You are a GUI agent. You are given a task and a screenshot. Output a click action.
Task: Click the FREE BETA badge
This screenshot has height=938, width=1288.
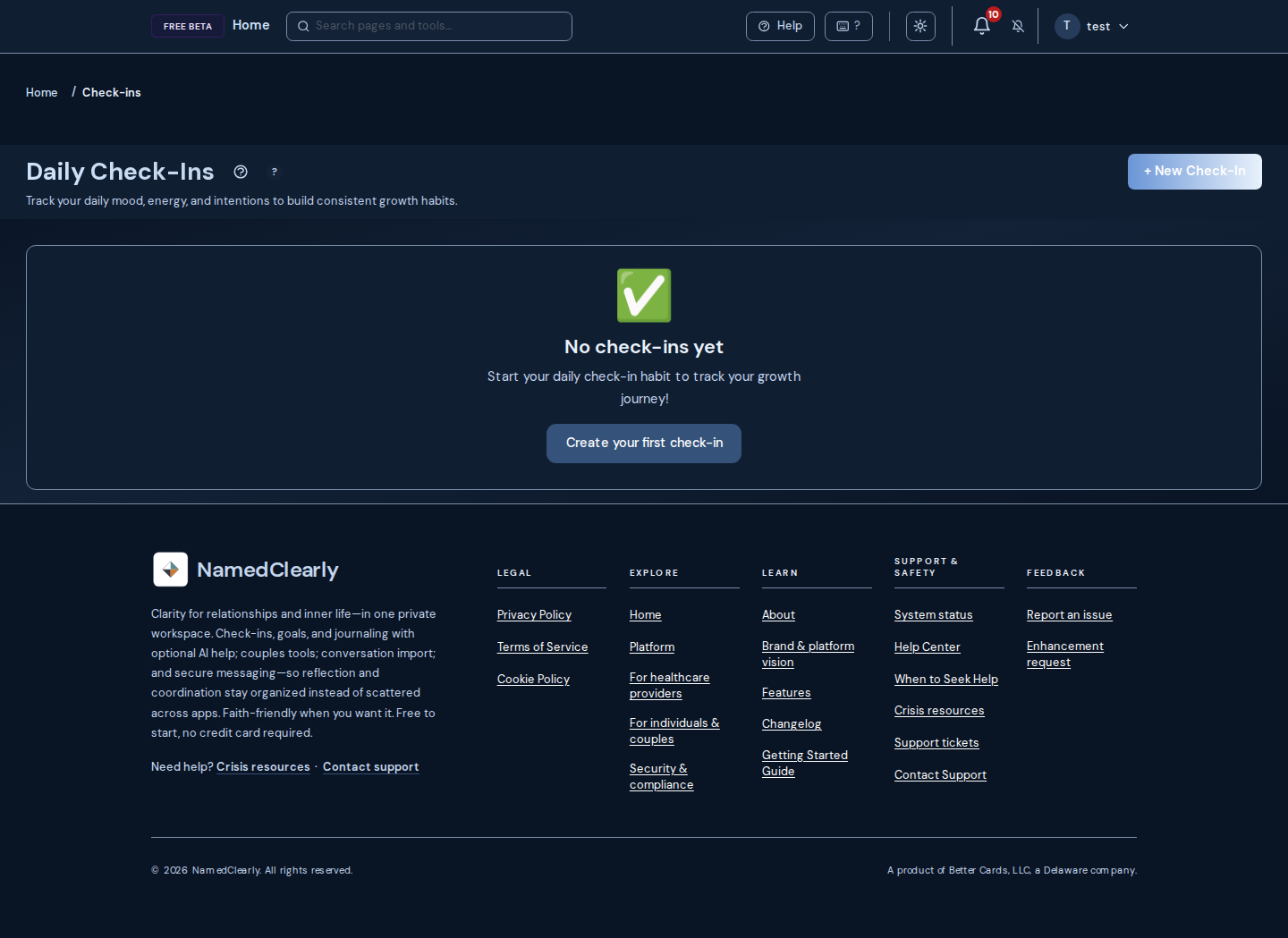point(188,26)
